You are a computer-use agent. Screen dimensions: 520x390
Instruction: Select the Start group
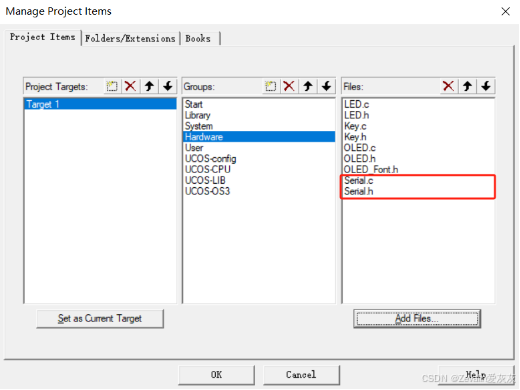(x=259, y=104)
